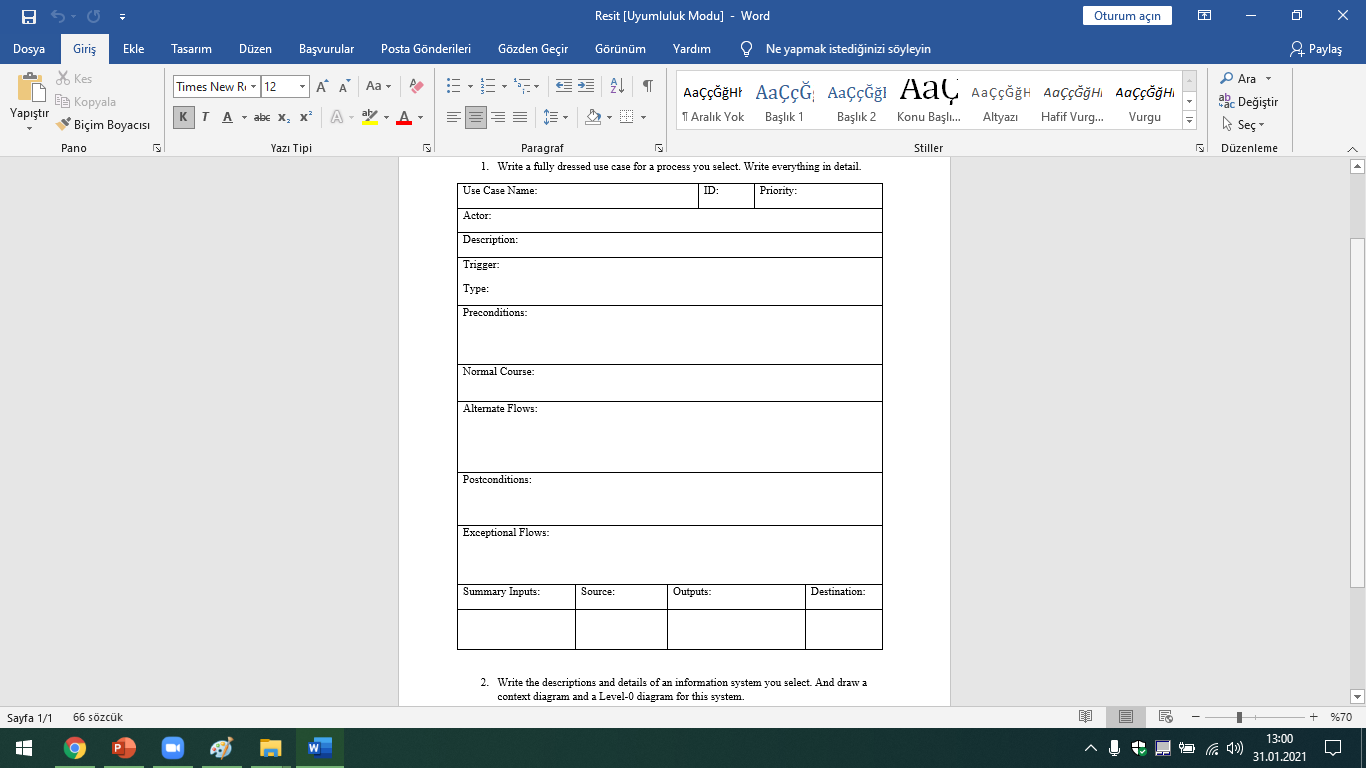Viewport: 1366px width, 768px height.
Task: Sort text with the alphabetical sort icon
Action: (x=619, y=85)
